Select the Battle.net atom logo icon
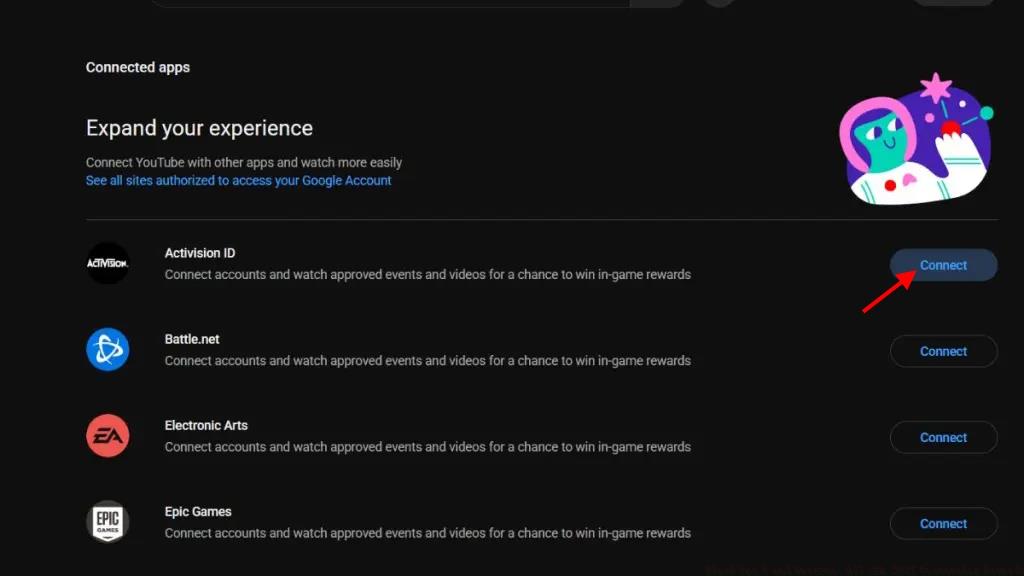This screenshot has height=576, width=1024. coord(107,350)
